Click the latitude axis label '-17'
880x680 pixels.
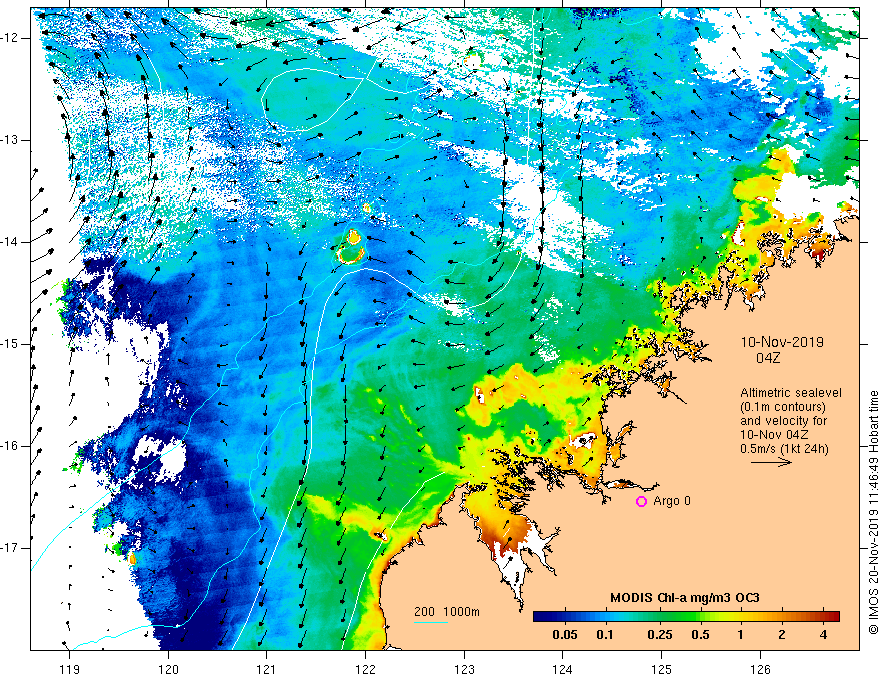10,548
